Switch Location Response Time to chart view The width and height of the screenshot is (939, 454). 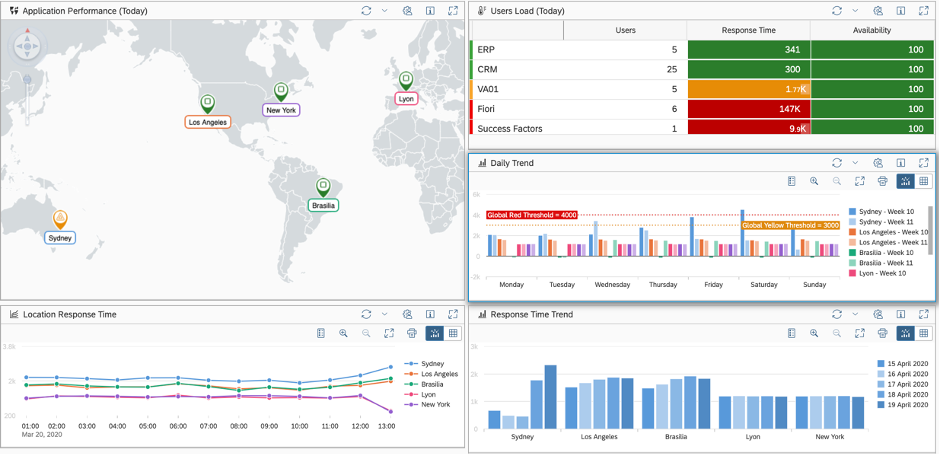click(435, 333)
